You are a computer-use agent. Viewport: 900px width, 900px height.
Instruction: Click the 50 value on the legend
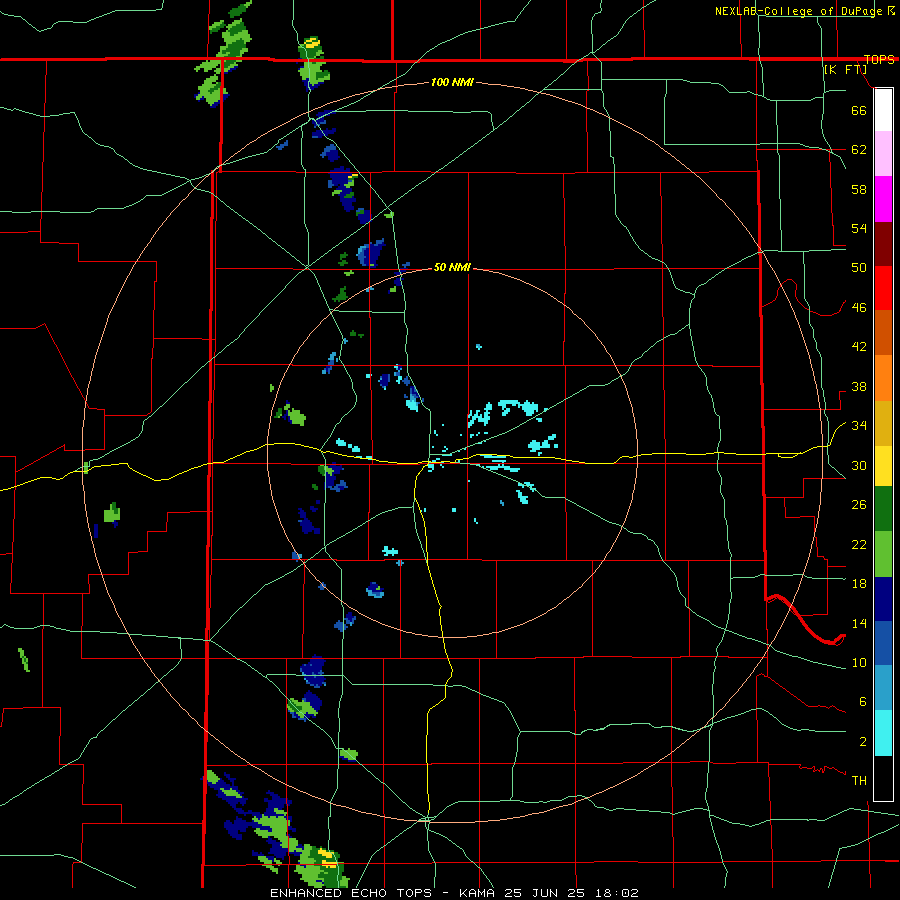pos(859,267)
